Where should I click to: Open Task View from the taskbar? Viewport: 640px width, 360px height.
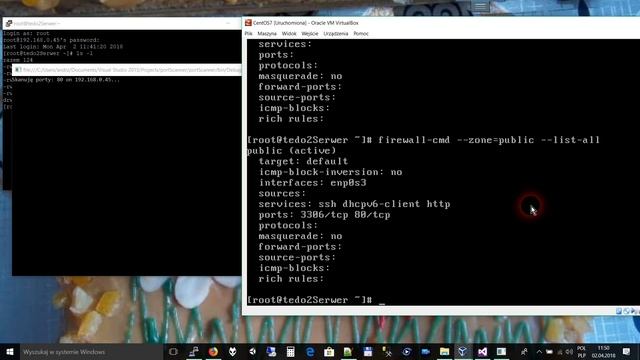pos(173,351)
